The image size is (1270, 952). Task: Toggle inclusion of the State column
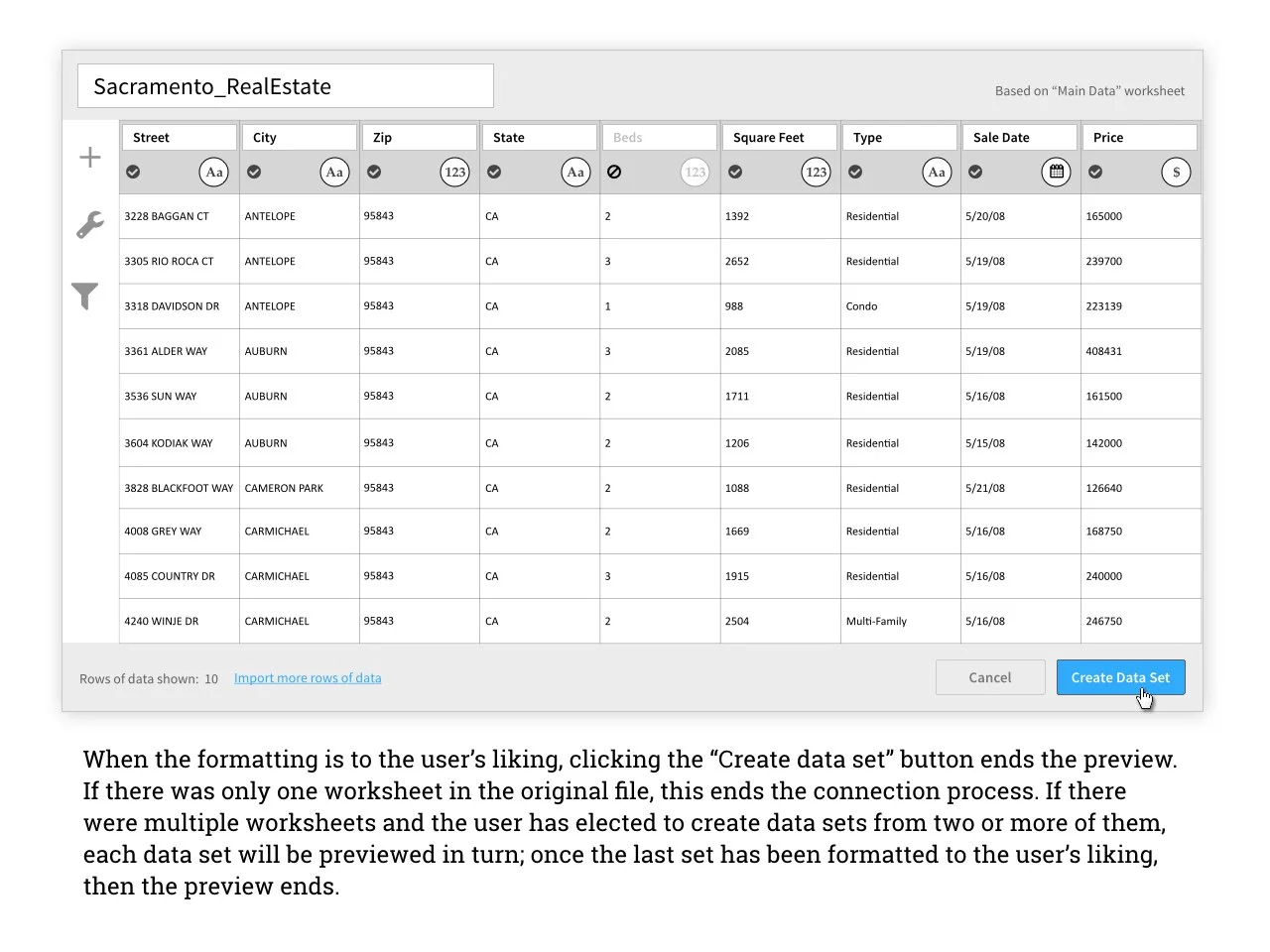click(494, 173)
